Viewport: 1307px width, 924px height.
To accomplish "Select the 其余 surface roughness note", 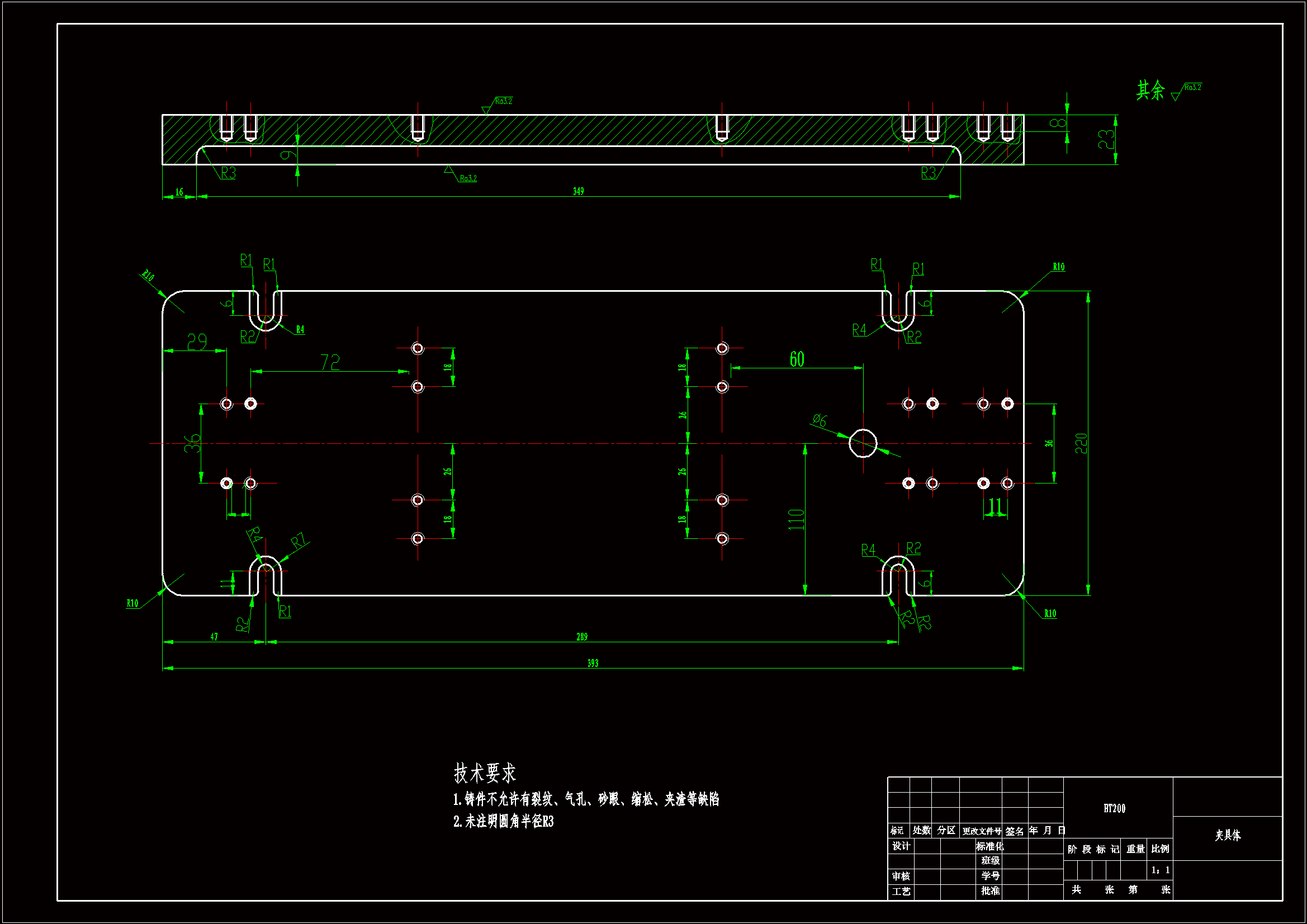I will coord(1150,90).
